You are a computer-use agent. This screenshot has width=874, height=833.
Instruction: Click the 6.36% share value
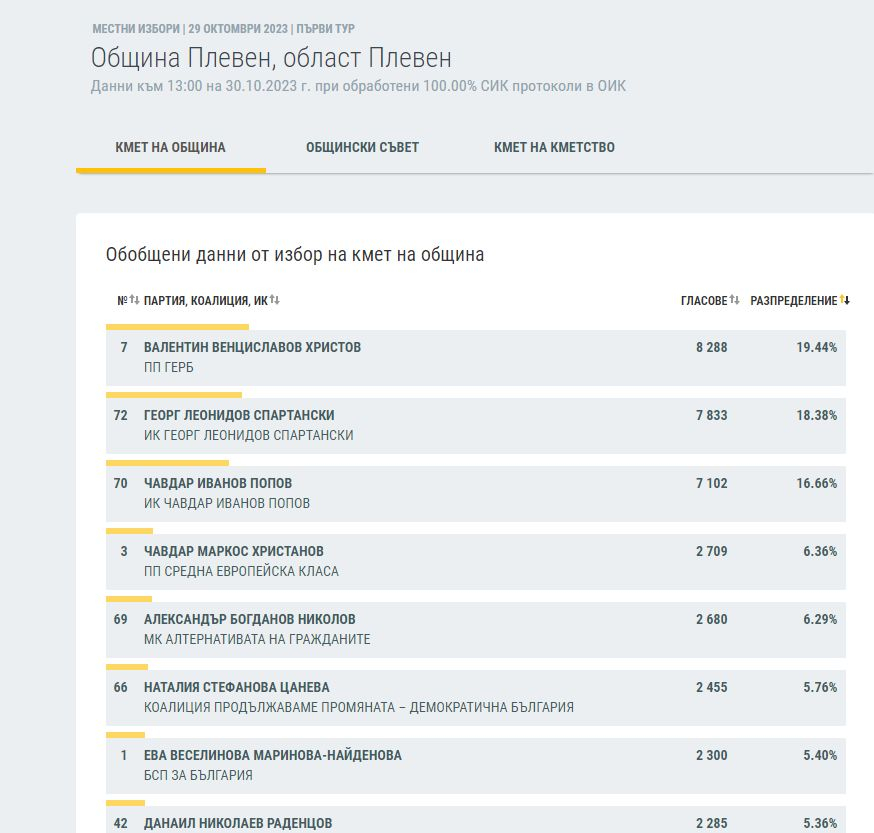pos(820,551)
